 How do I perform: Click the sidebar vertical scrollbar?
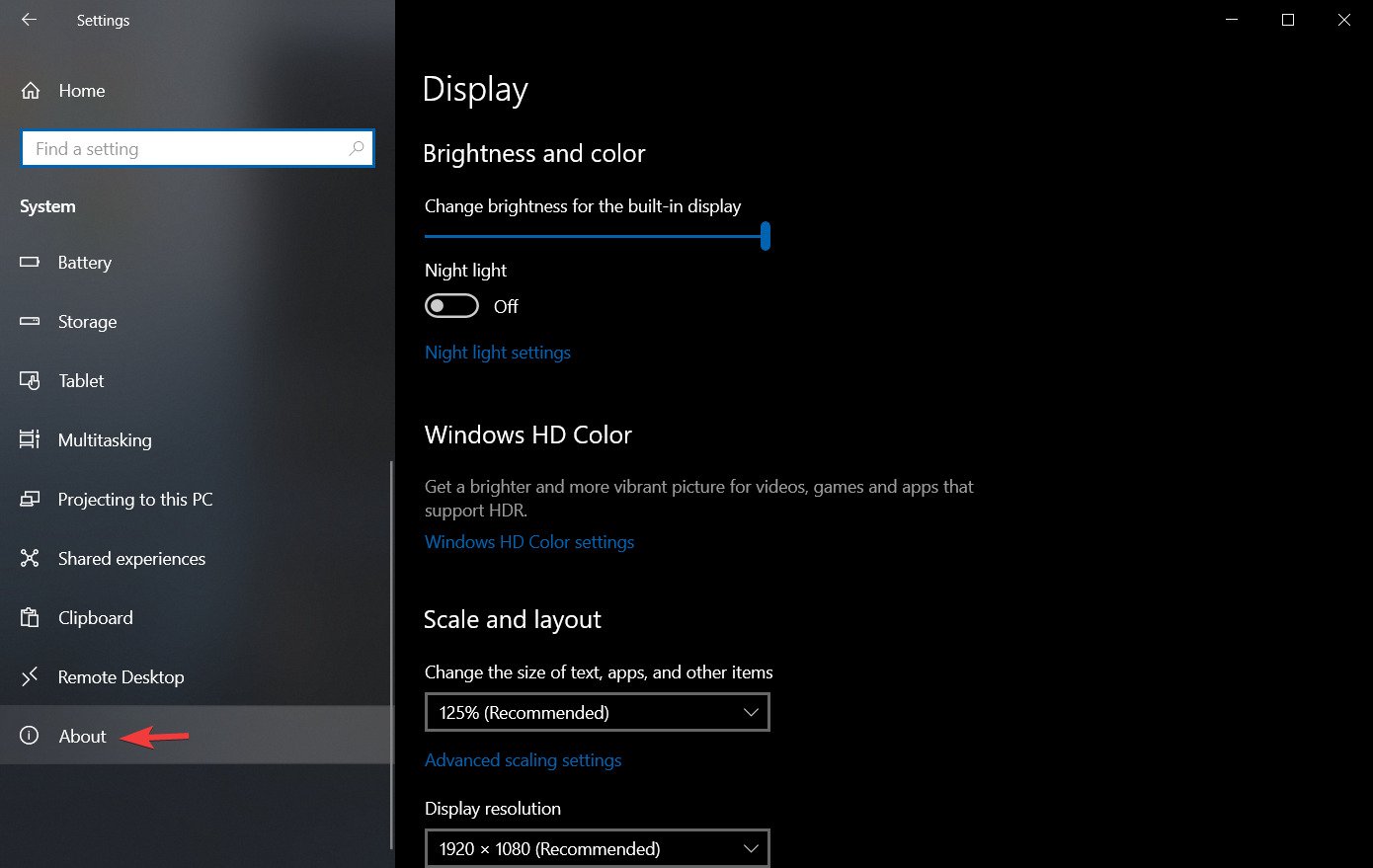[391, 654]
